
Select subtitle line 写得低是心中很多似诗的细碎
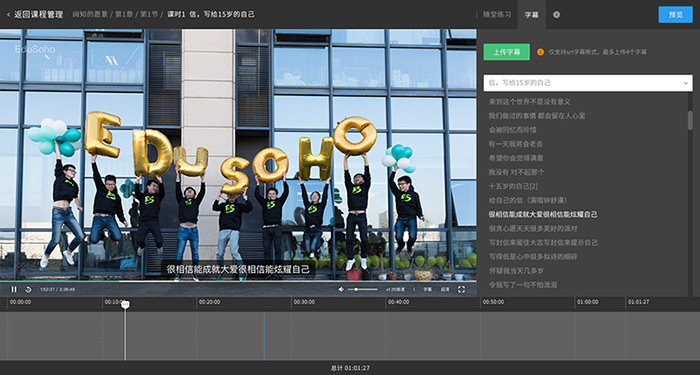point(533,256)
